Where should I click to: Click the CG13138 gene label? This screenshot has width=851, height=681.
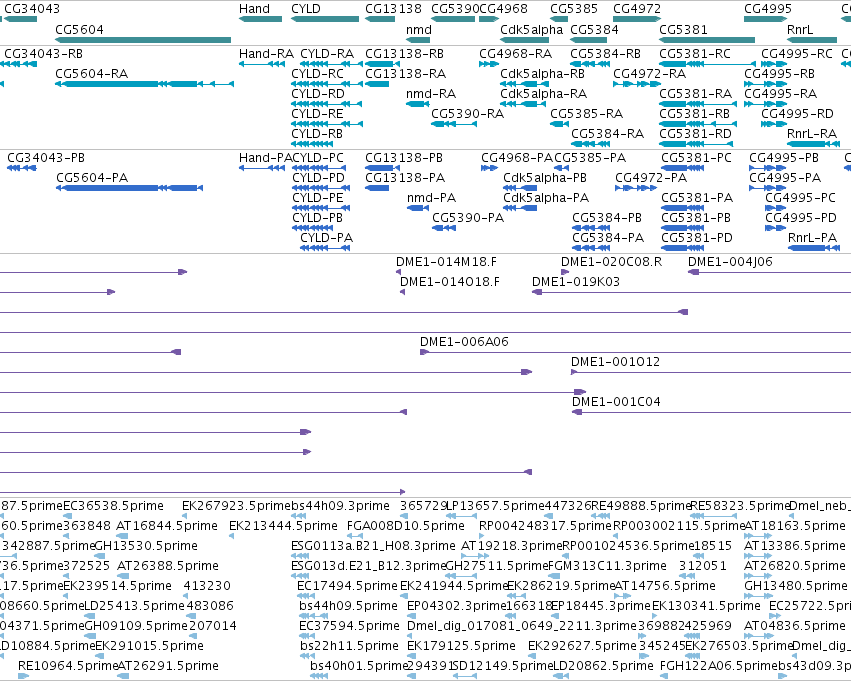coord(393,9)
